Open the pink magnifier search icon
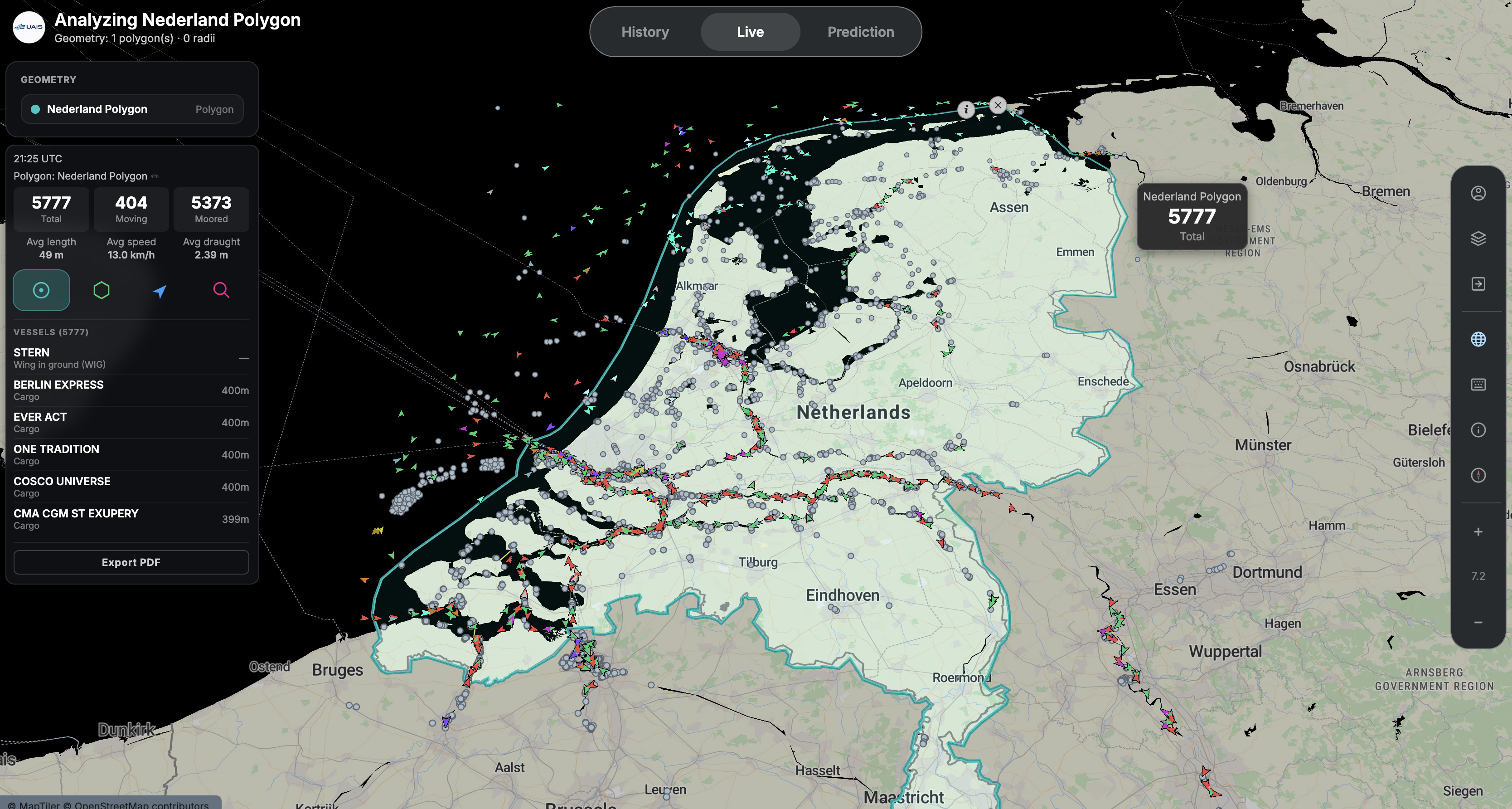 click(x=221, y=290)
